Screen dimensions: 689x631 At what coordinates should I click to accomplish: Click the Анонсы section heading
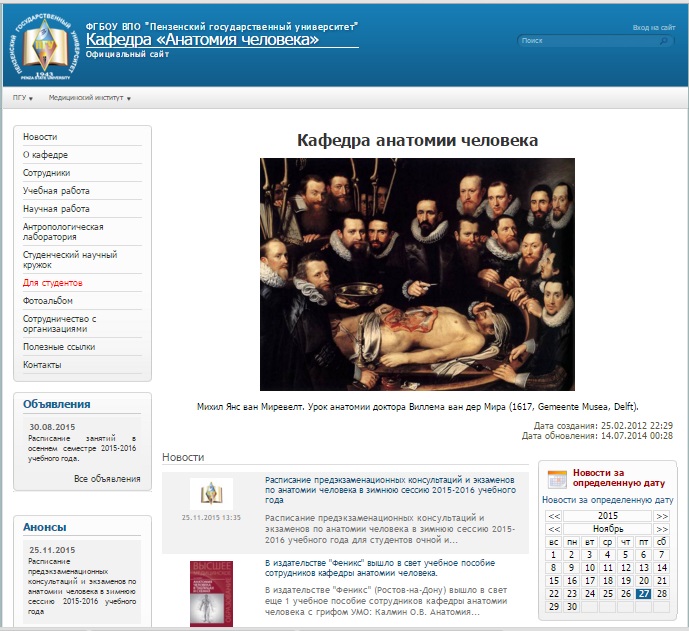point(45,527)
